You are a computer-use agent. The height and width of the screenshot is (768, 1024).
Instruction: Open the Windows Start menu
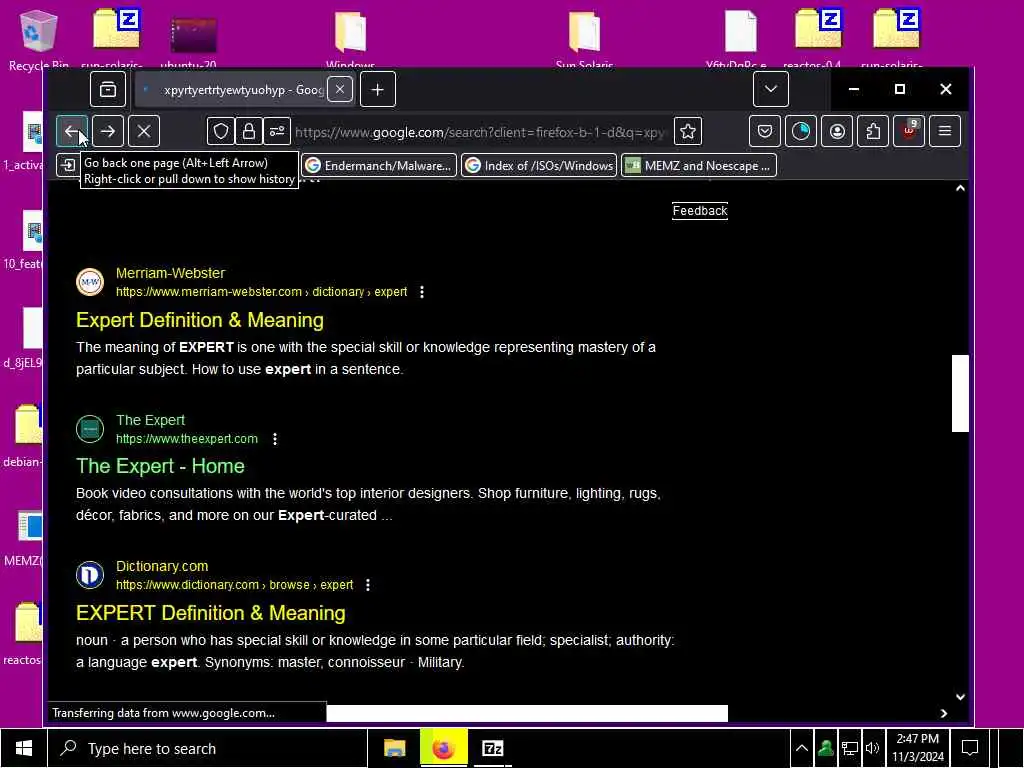pos(24,748)
